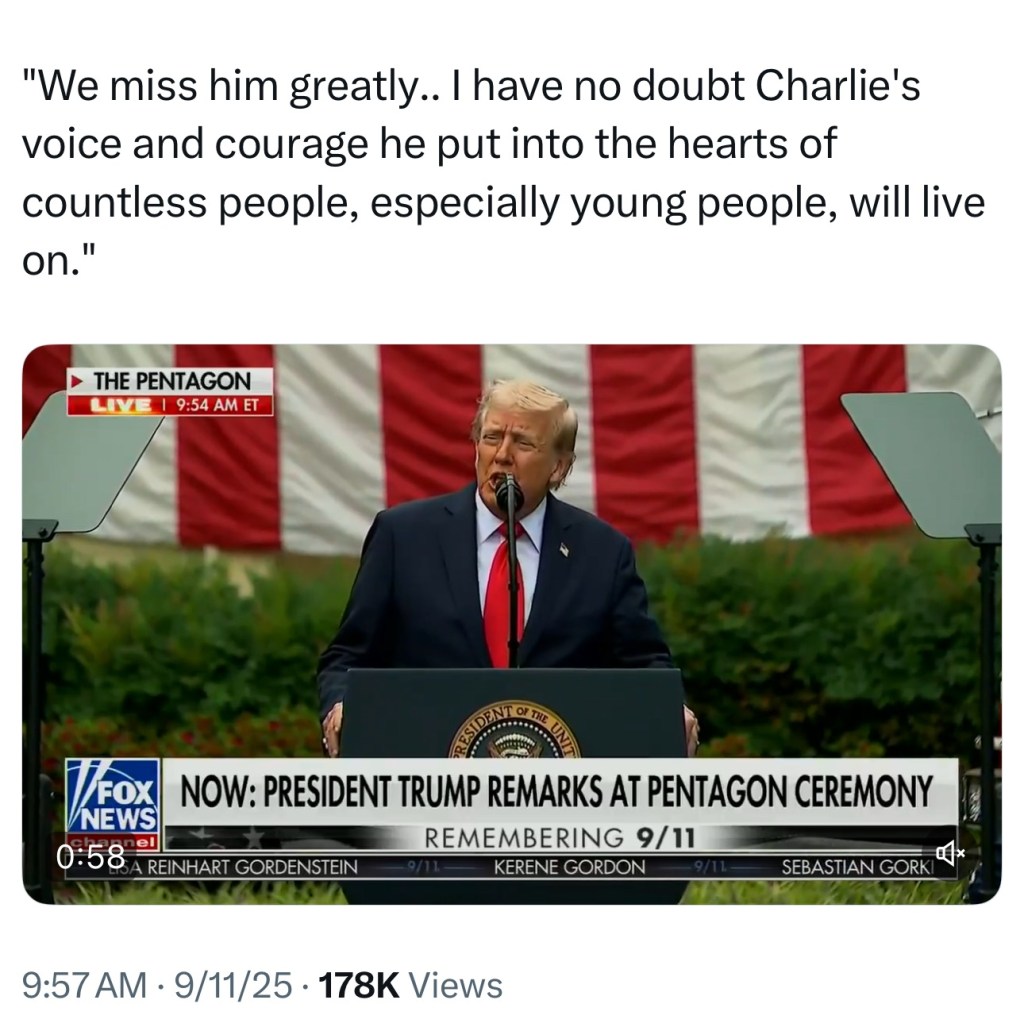The image size is (1024, 1023).
Task: Click the Fox News channel logo
Action: tap(114, 796)
